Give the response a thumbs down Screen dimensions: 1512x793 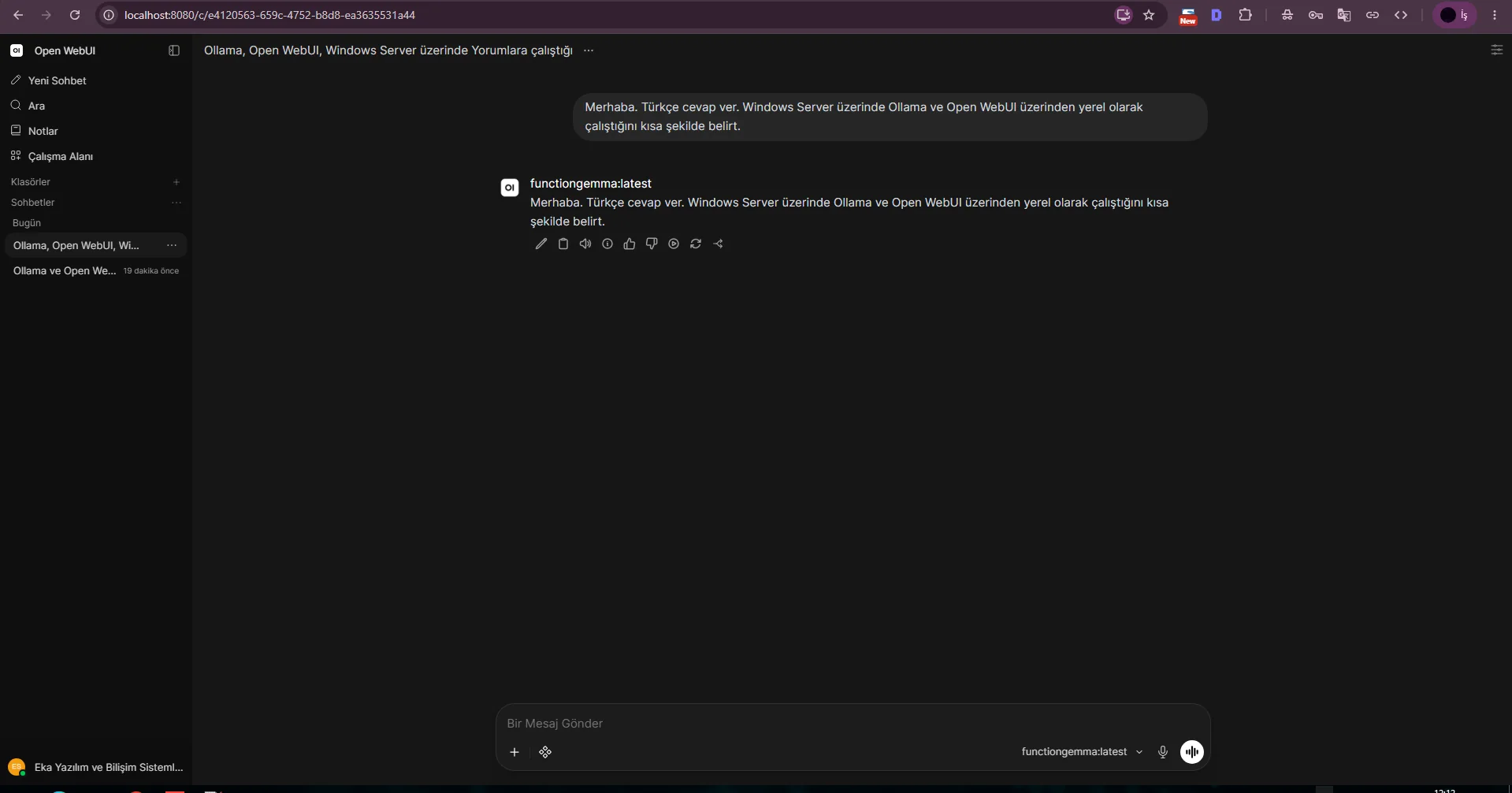point(651,244)
